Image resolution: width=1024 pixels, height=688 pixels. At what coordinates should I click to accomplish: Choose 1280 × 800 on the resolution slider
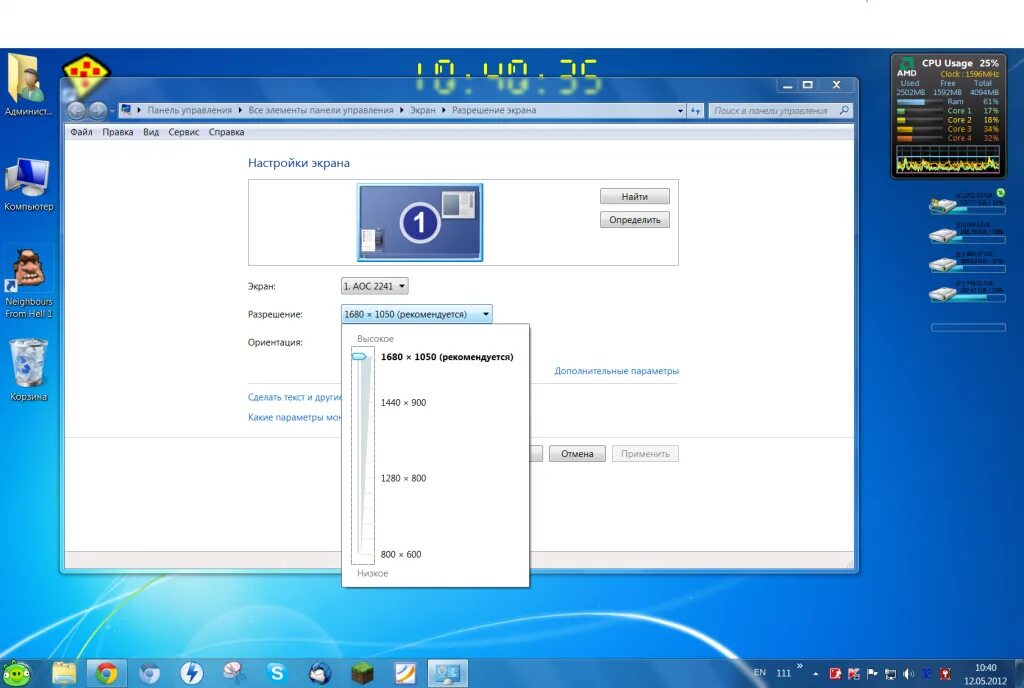coord(403,478)
